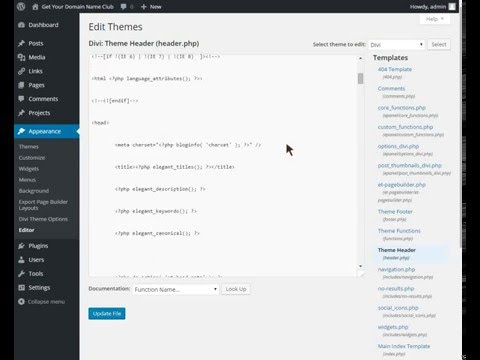Image resolution: width=480 pixels, height=360 pixels.
Task: Click the Posts pin icon
Action: click(21, 43)
